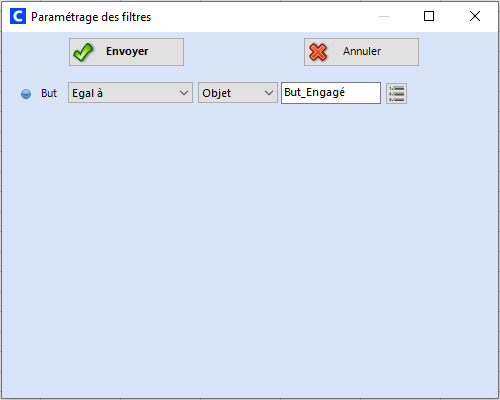
Task: Click the blue circle beside But
Action: click(26, 94)
